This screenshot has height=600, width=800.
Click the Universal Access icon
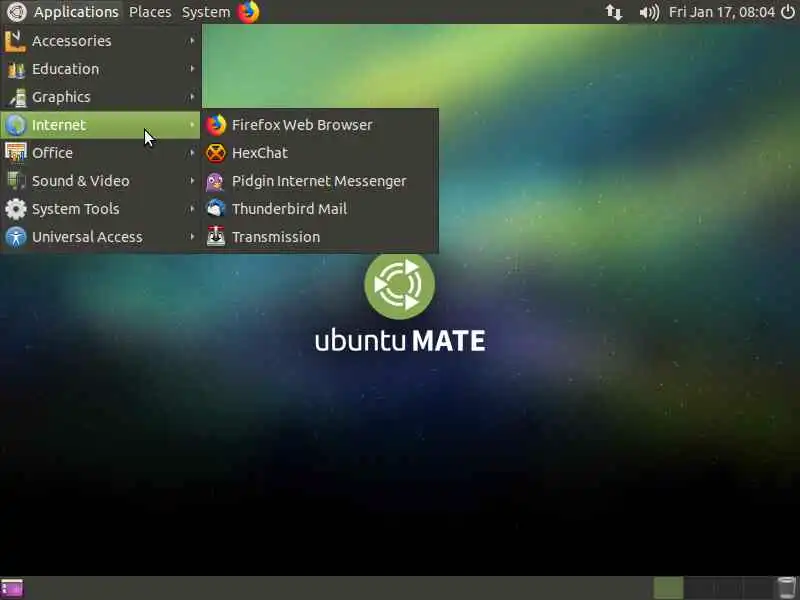pos(15,237)
